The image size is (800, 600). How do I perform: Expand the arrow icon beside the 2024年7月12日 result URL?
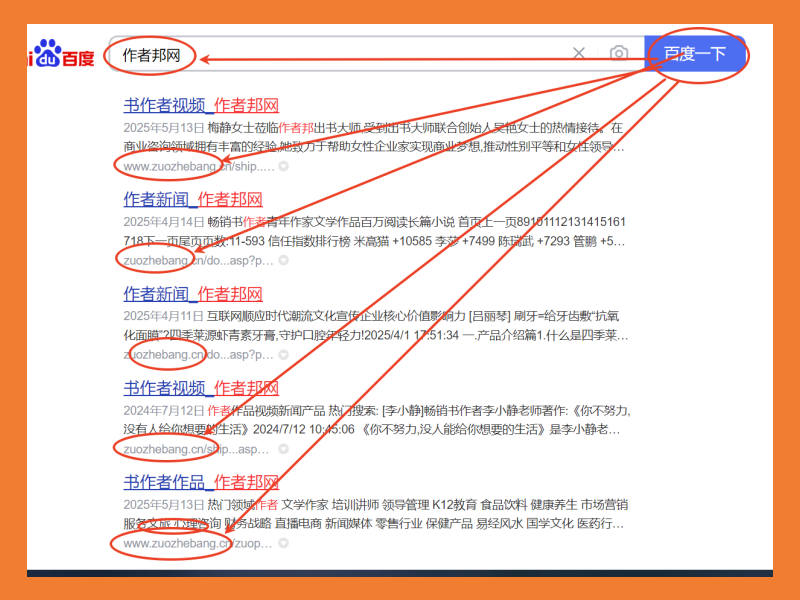285,449
